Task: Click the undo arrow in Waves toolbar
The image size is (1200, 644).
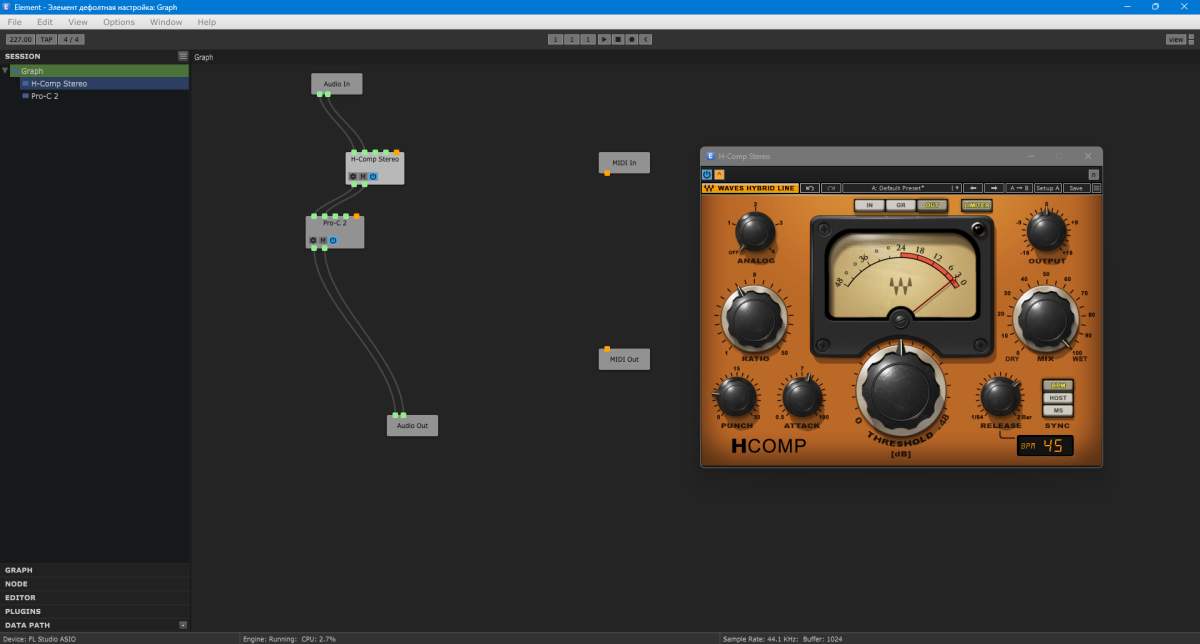Action: click(x=810, y=188)
